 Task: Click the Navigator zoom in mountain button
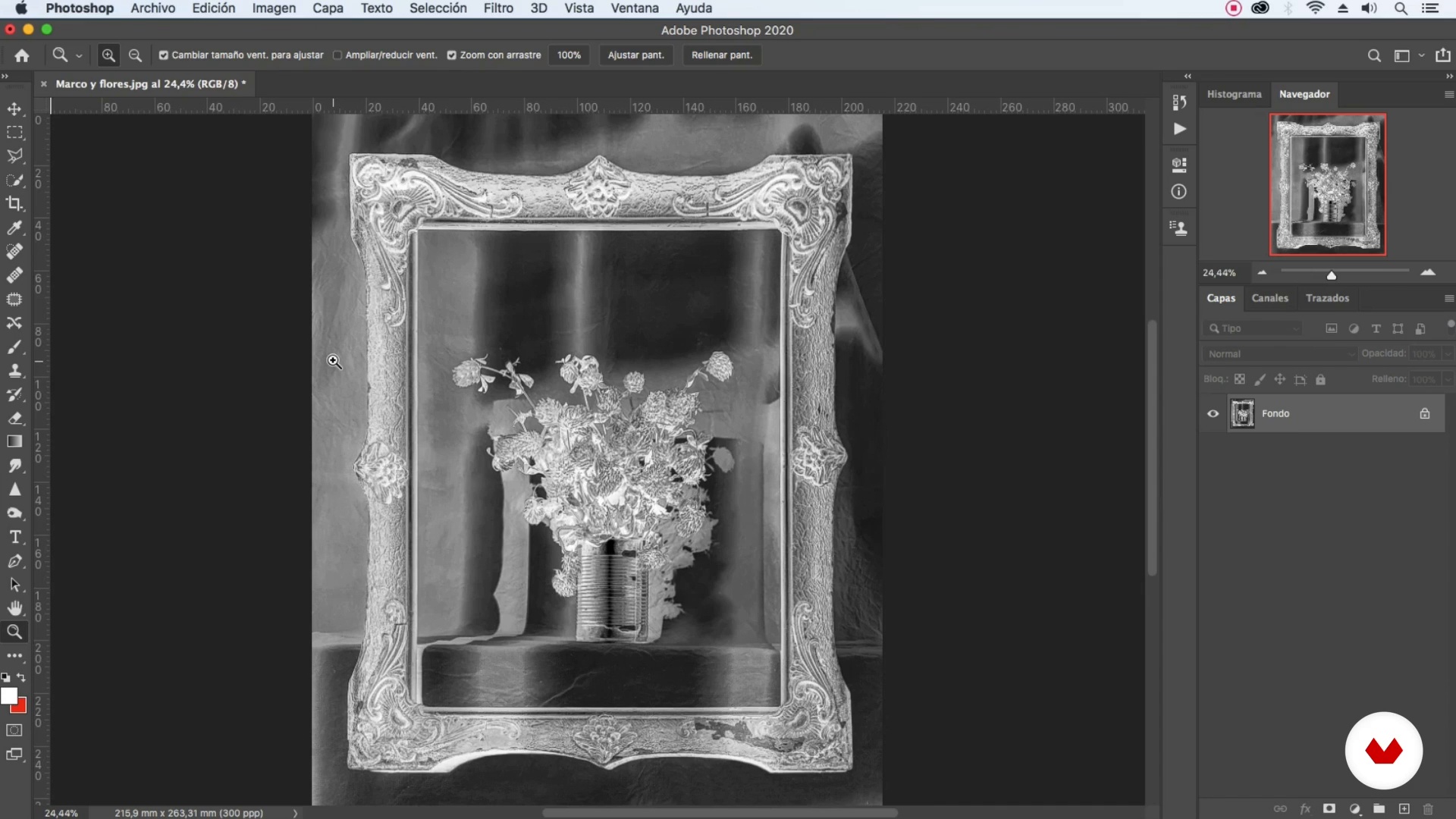(x=1428, y=272)
